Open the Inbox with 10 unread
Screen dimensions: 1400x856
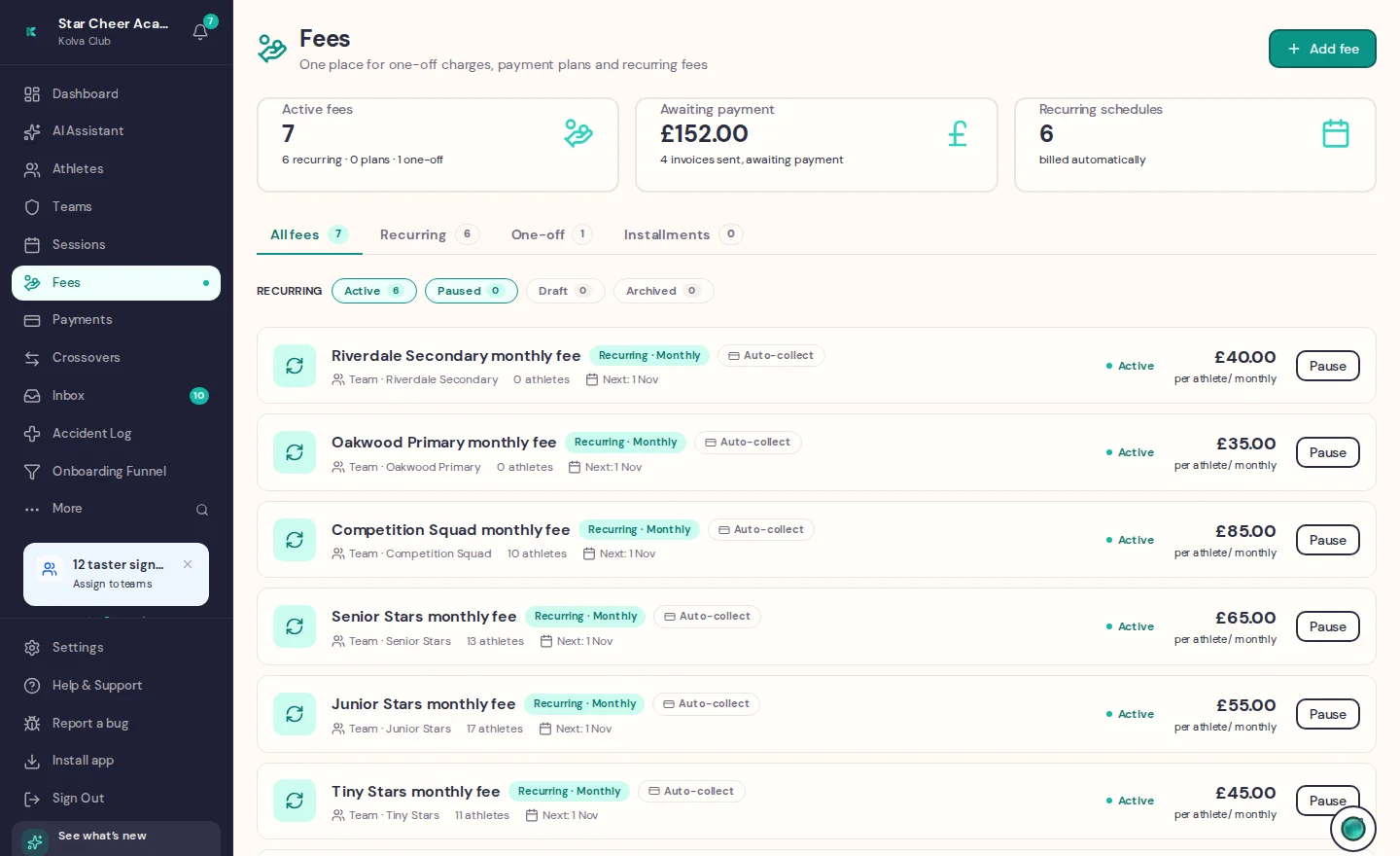tap(116, 396)
